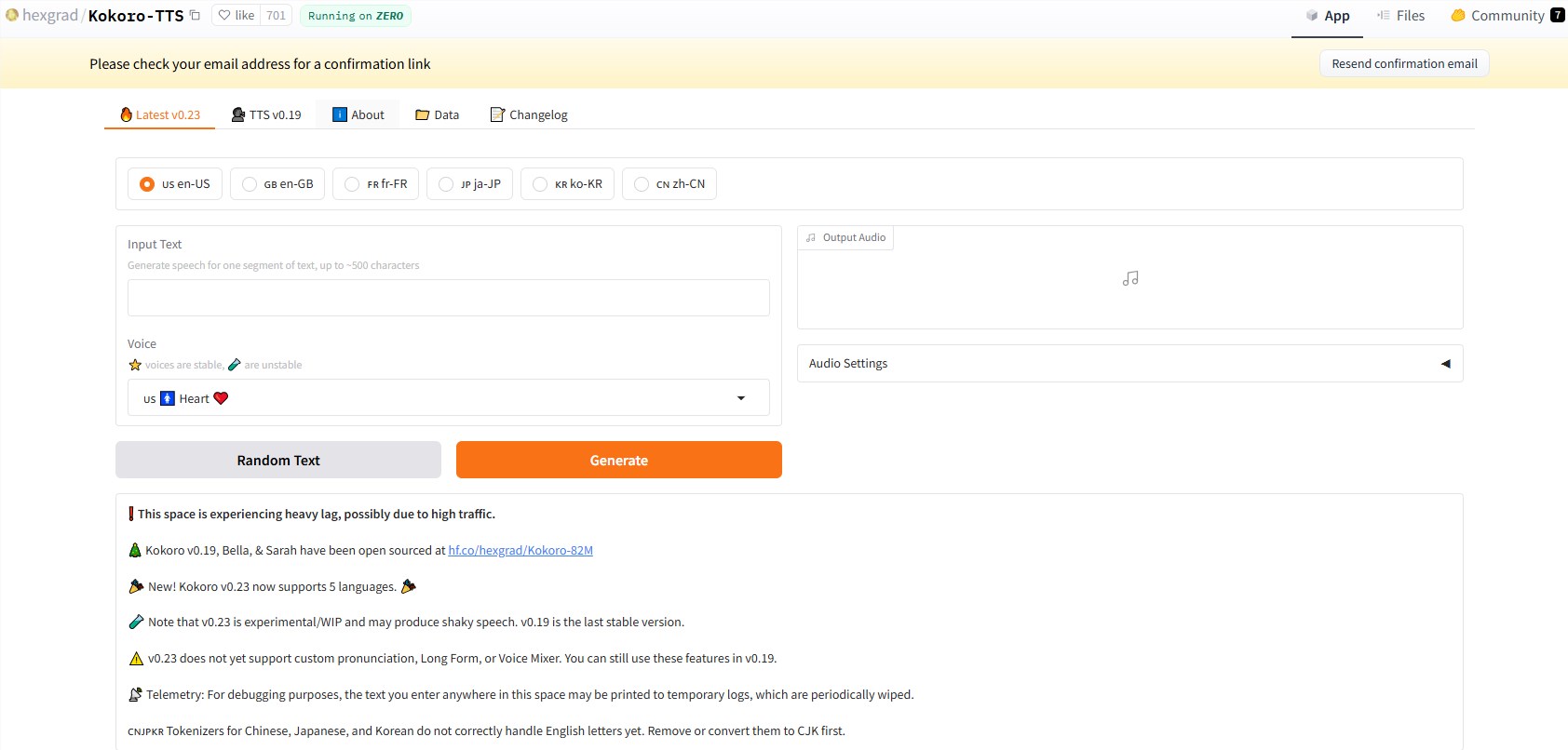Select the JP ja-JP language radio
The width and height of the screenshot is (1568, 750).
pyautogui.click(x=469, y=184)
